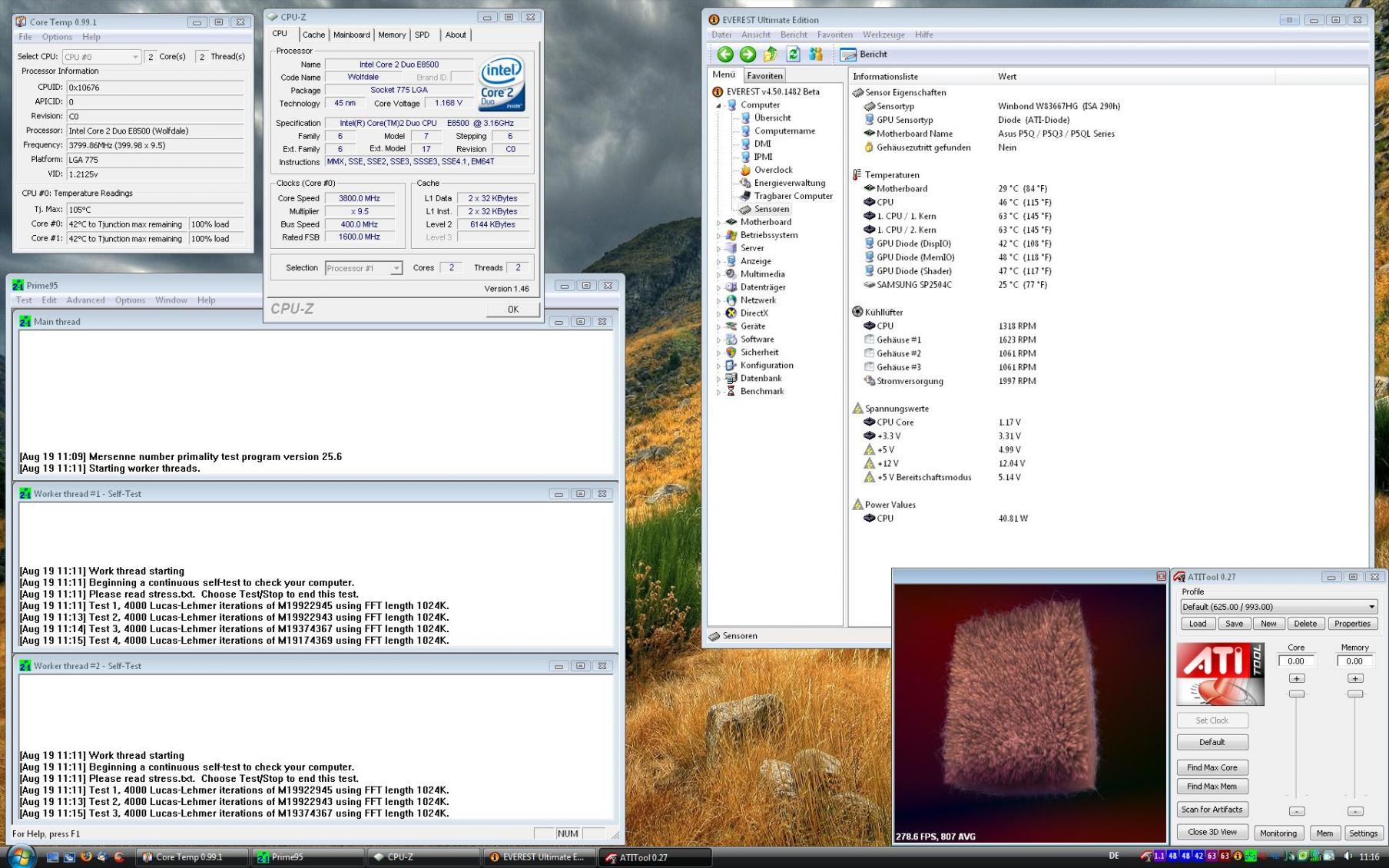The height and width of the screenshot is (868, 1389).
Task: Select Energieverwaltung in the EVEREST tree
Action: point(783,183)
